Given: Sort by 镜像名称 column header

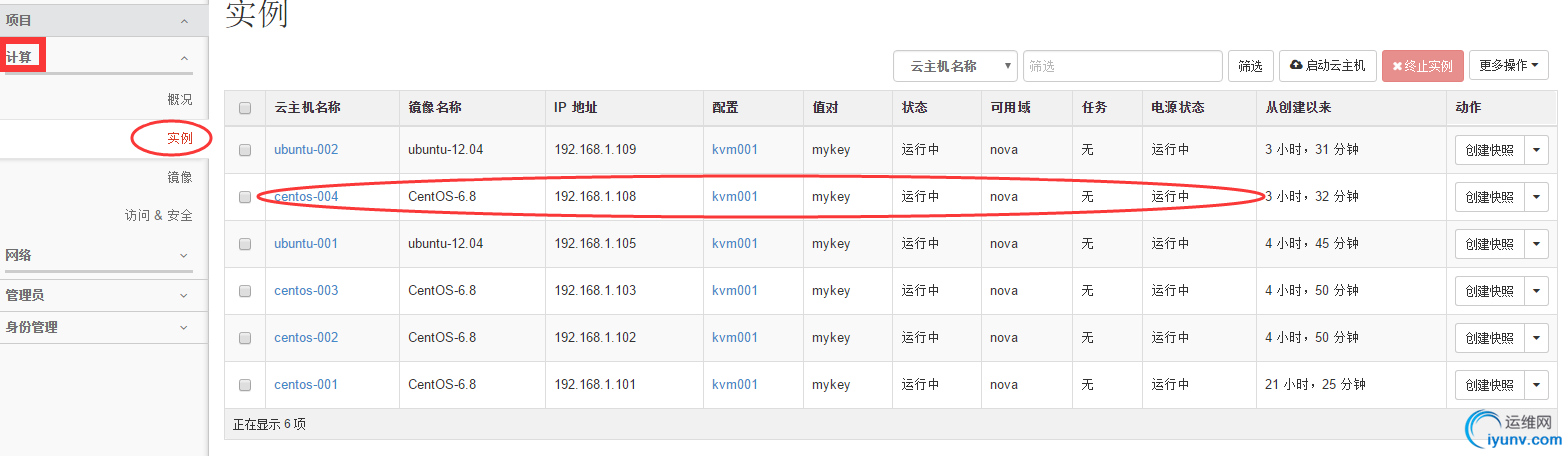Looking at the screenshot, I should point(435,108).
